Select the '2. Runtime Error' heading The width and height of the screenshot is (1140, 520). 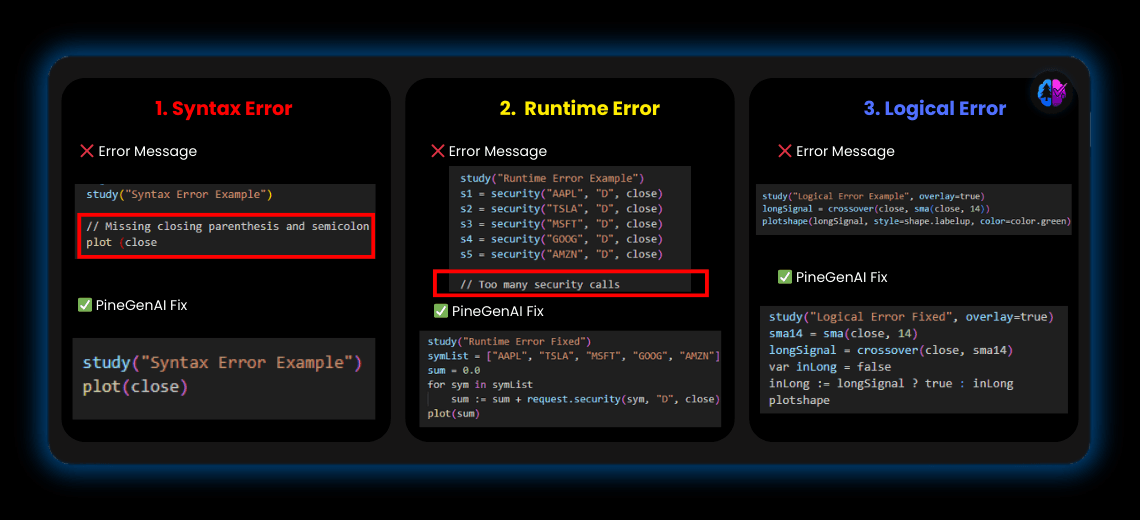579,108
